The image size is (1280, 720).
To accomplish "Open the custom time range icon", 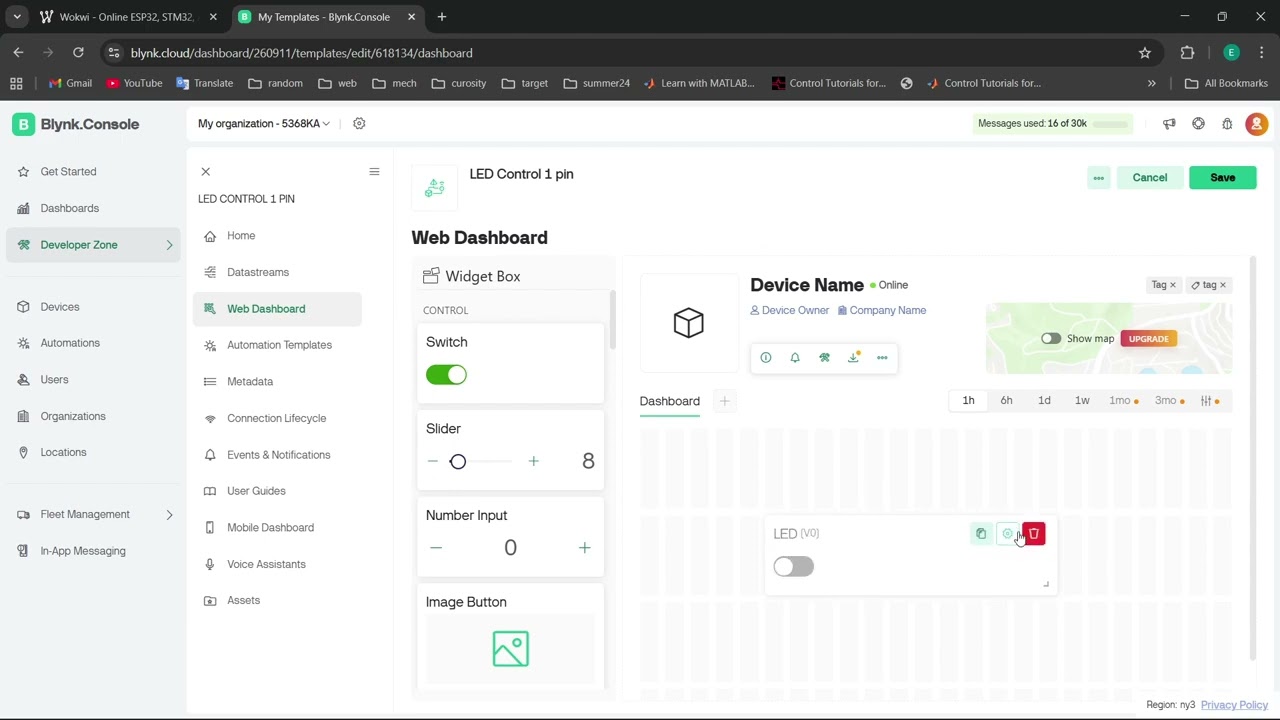I will pos(1210,401).
